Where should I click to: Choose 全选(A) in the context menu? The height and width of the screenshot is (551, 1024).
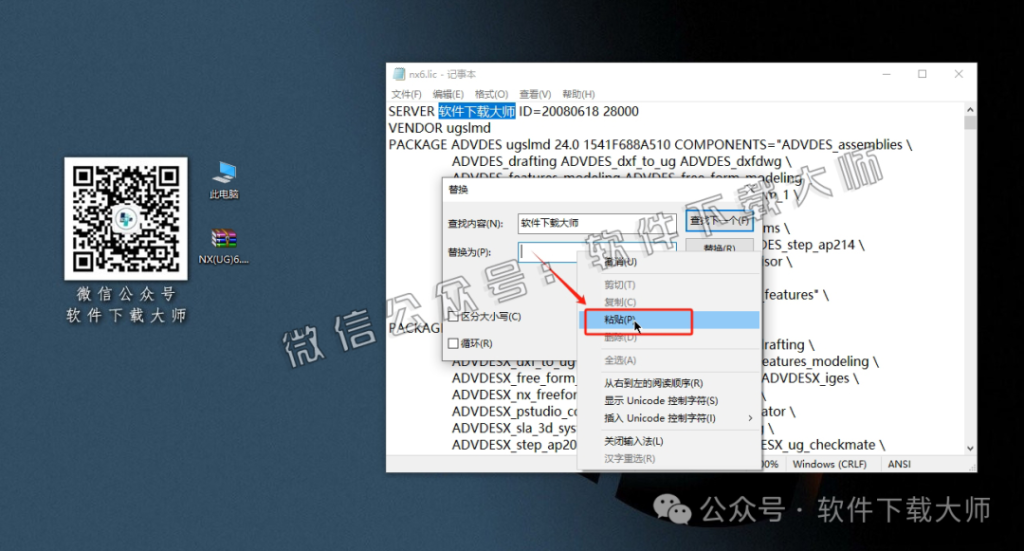(669, 360)
